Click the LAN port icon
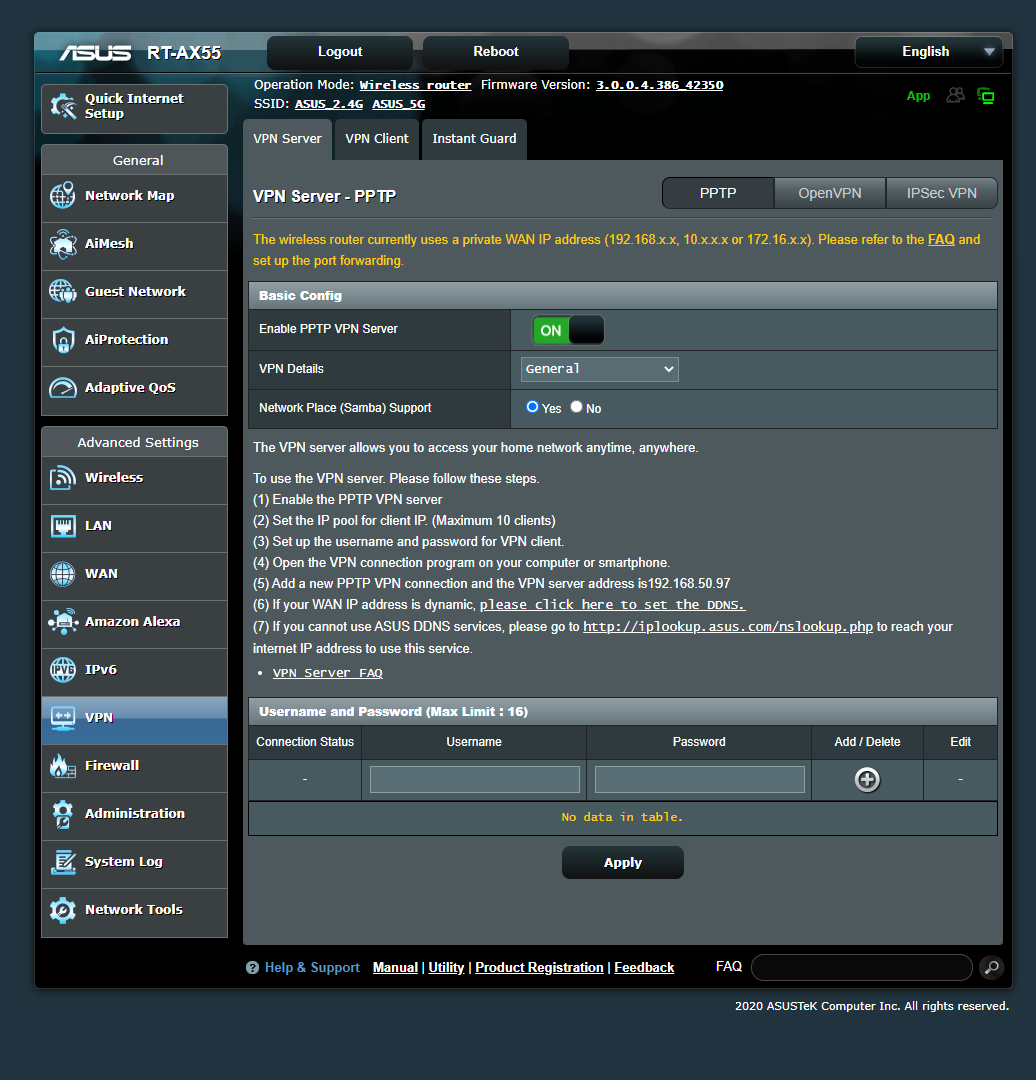This screenshot has height=1080, width=1036. click(63, 526)
